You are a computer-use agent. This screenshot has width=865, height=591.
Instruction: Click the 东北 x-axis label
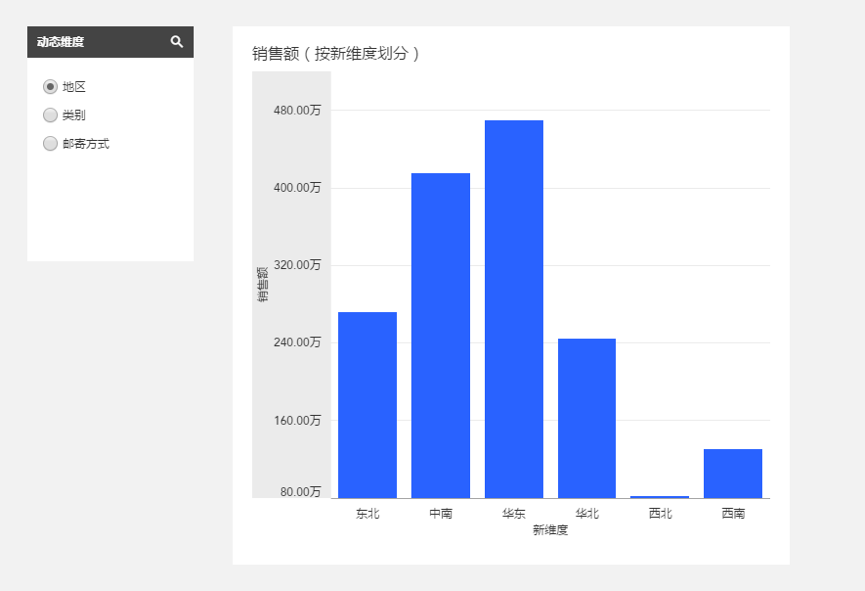pos(367,514)
